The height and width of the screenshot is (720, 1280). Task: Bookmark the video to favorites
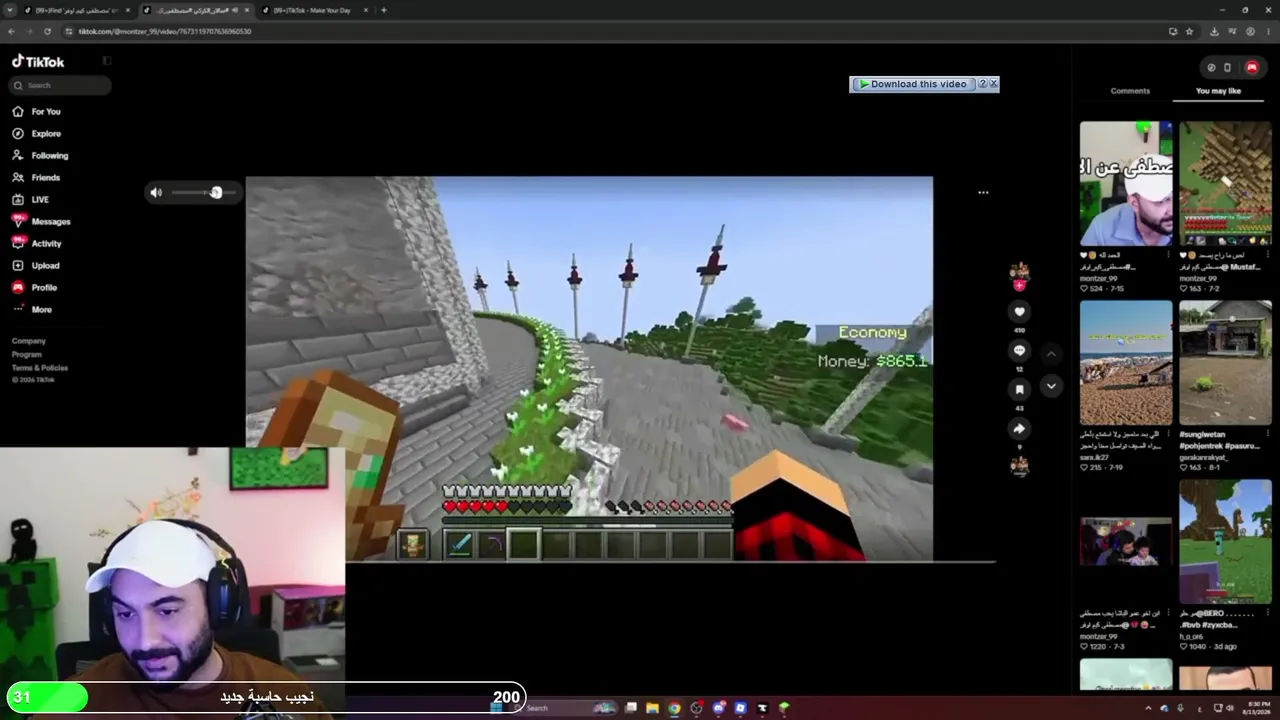[x=1019, y=389]
